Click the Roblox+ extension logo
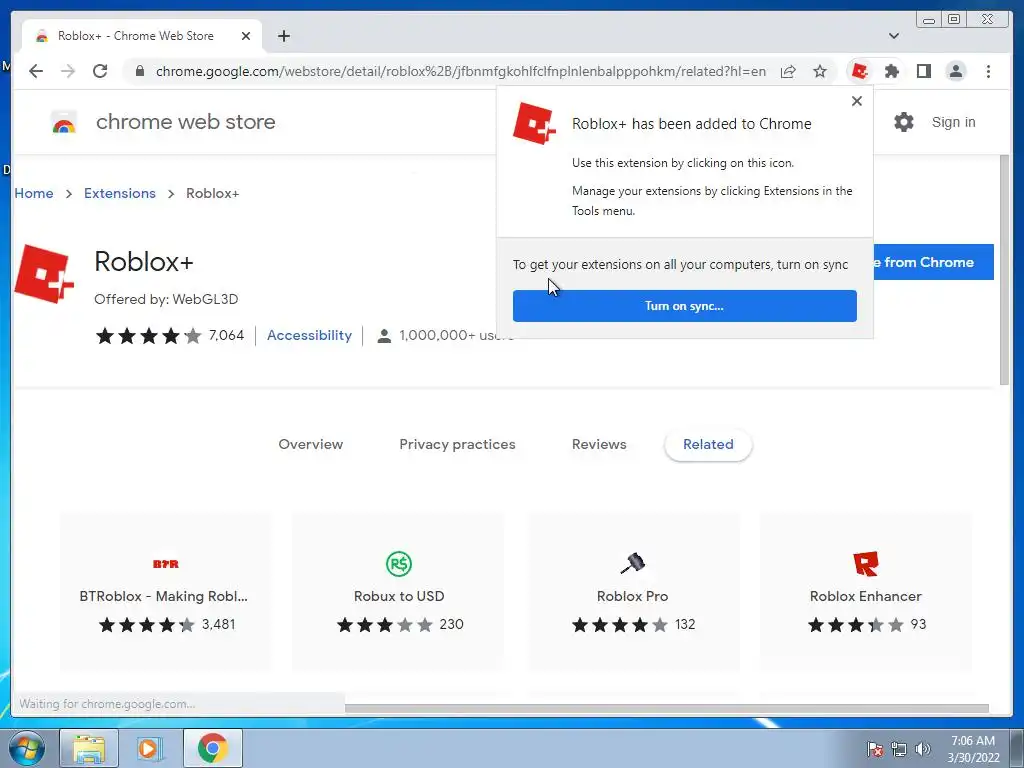The height and width of the screenshot is (768, 1024). [x=44, y=274]
